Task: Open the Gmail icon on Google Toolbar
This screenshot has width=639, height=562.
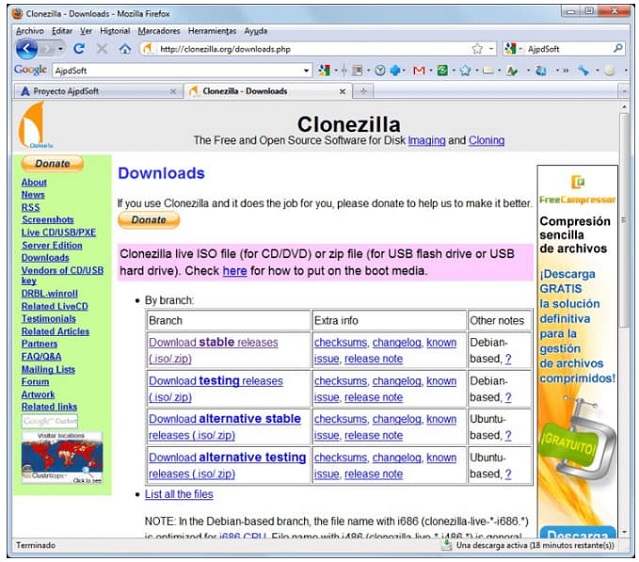Action: [x=419, y=71]
